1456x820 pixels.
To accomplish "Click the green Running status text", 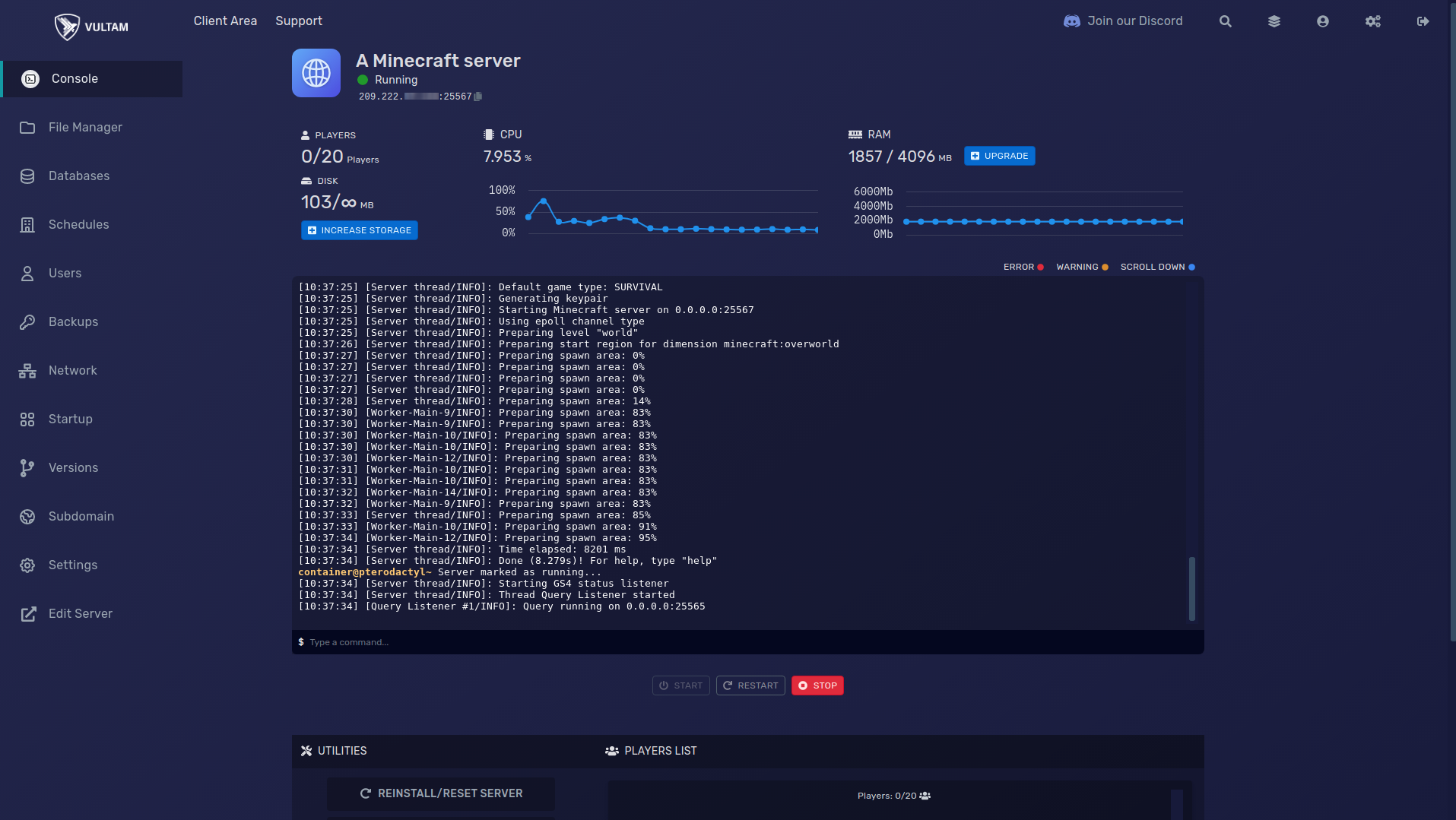I will (396, 80).
